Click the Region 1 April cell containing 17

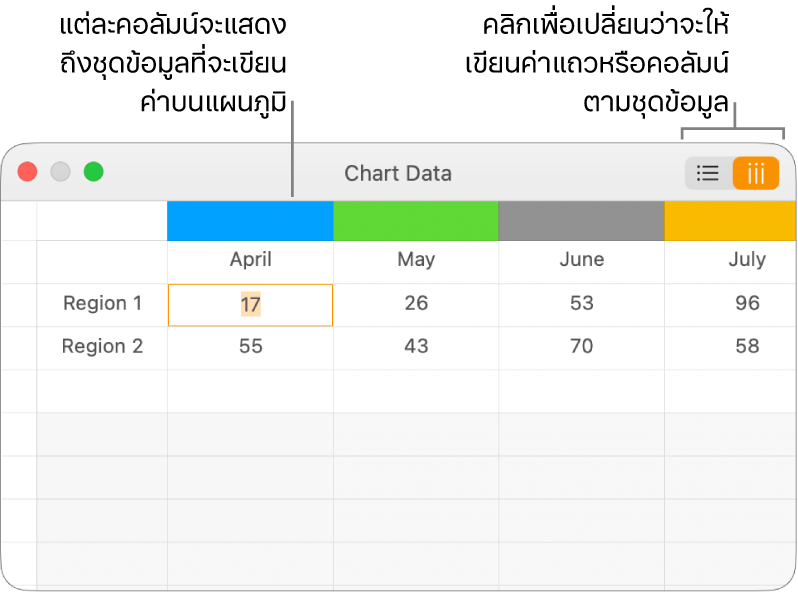pos(250,304)
